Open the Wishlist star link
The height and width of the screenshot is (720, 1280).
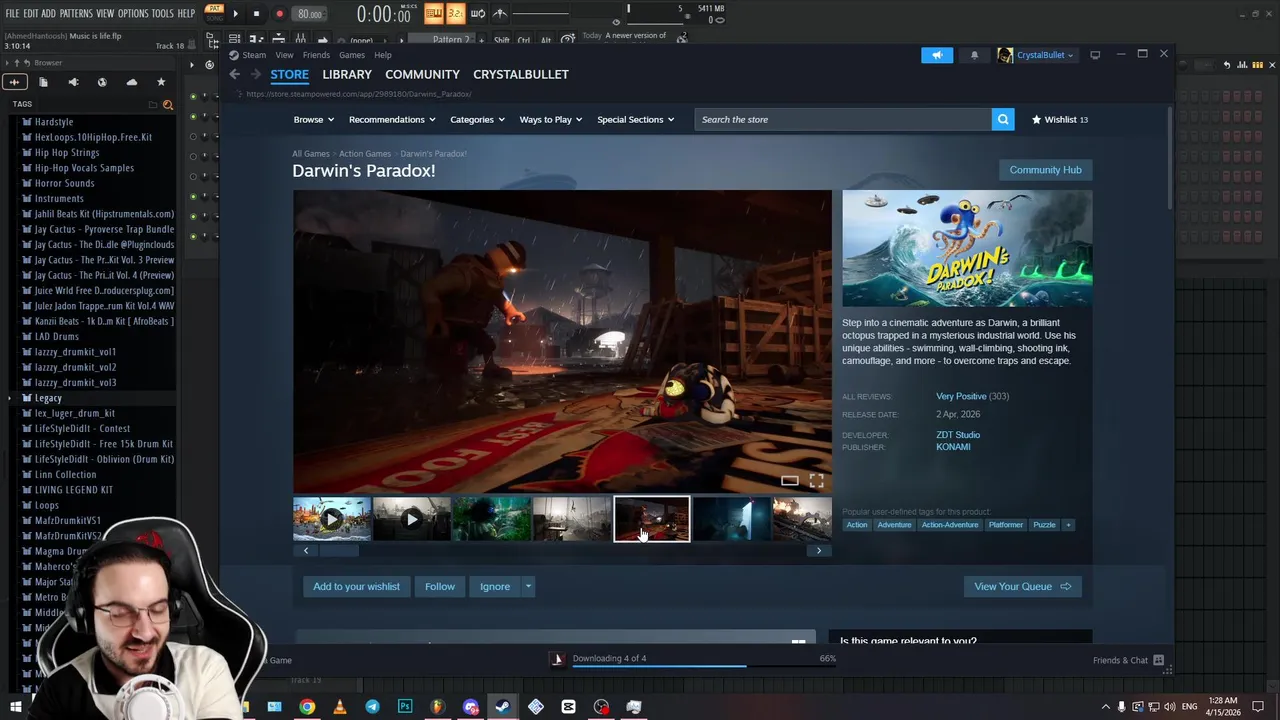point(1060,119)
